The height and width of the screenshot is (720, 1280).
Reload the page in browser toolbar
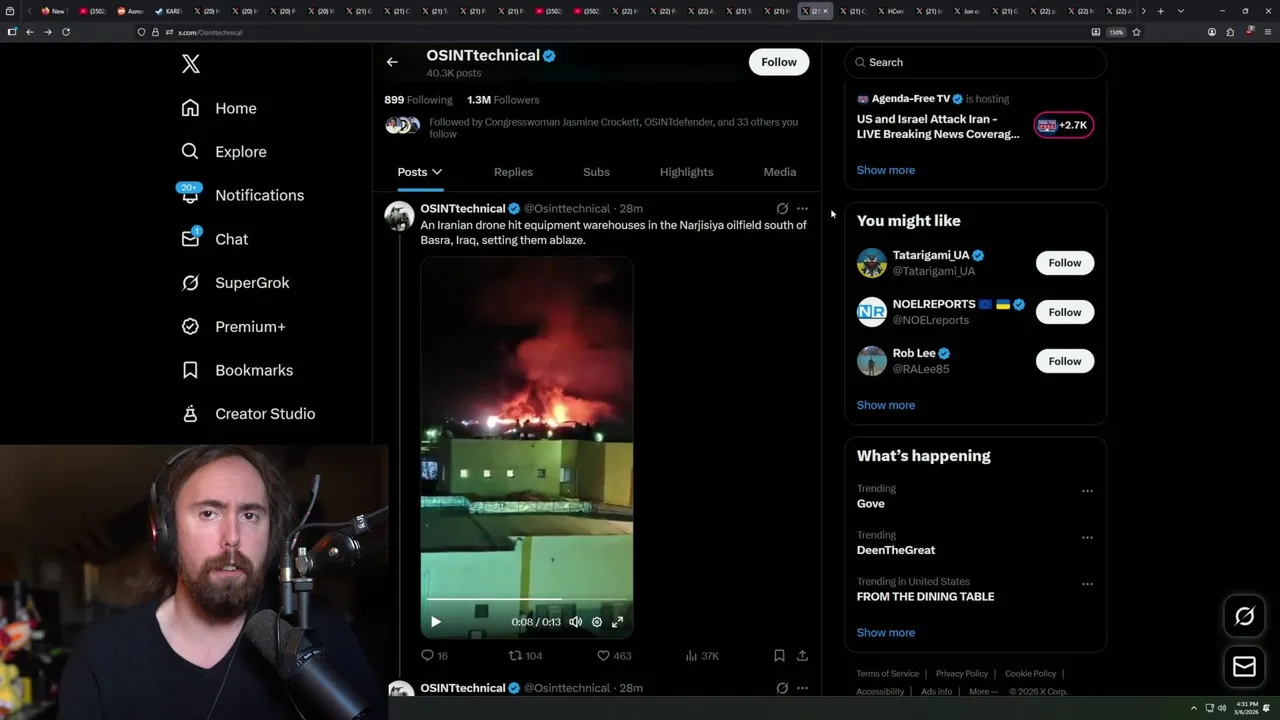pos(66,32)
